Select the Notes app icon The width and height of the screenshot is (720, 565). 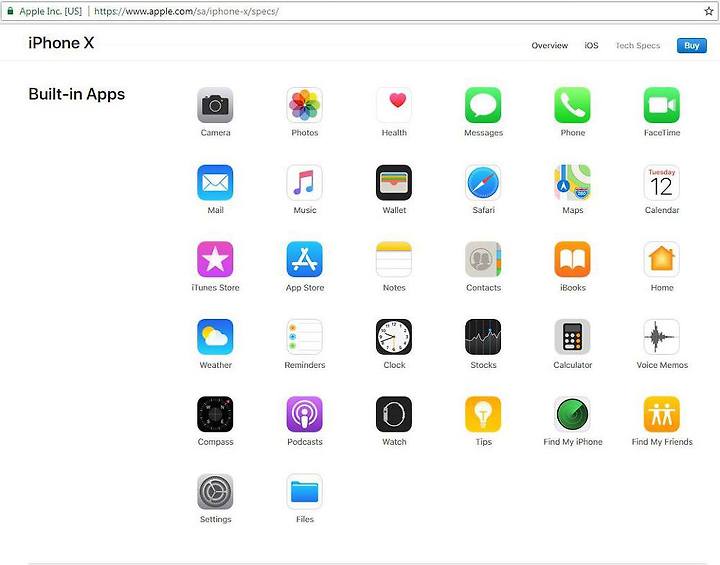[394, 260]
